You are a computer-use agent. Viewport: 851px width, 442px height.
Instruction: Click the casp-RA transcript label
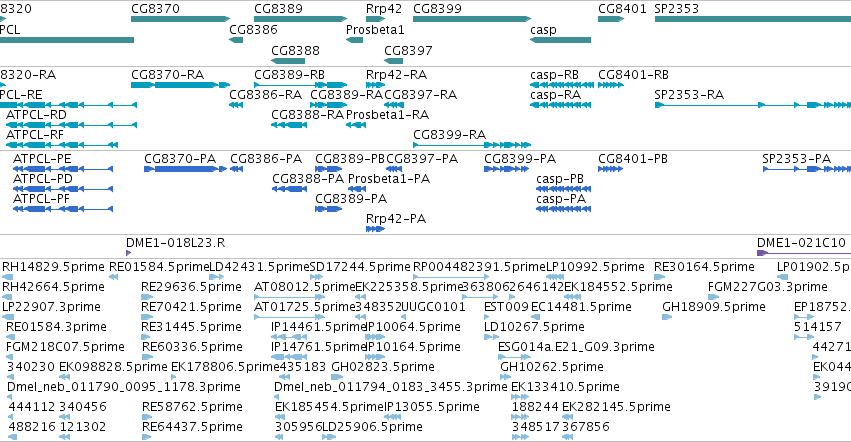(556, 94)
